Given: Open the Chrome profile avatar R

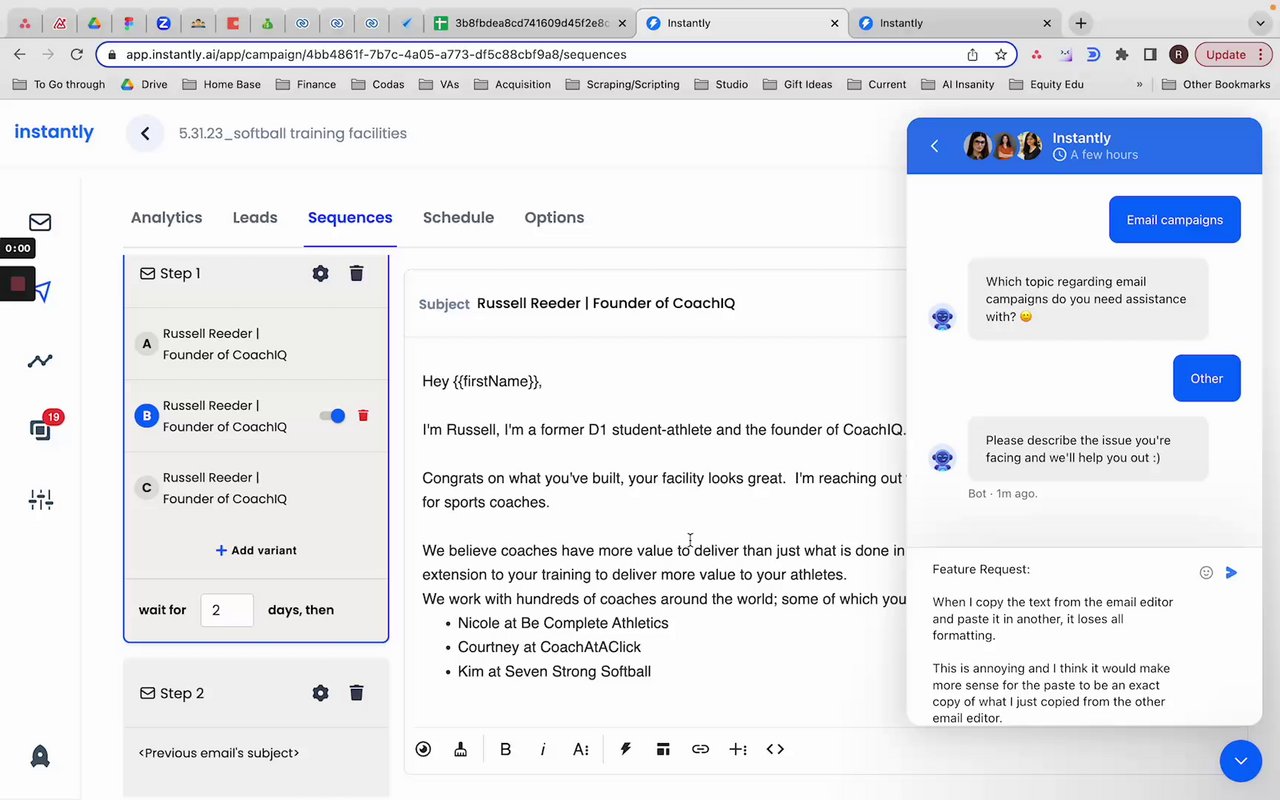Looking at the screenshot, I should click(x=1179, y=54).
